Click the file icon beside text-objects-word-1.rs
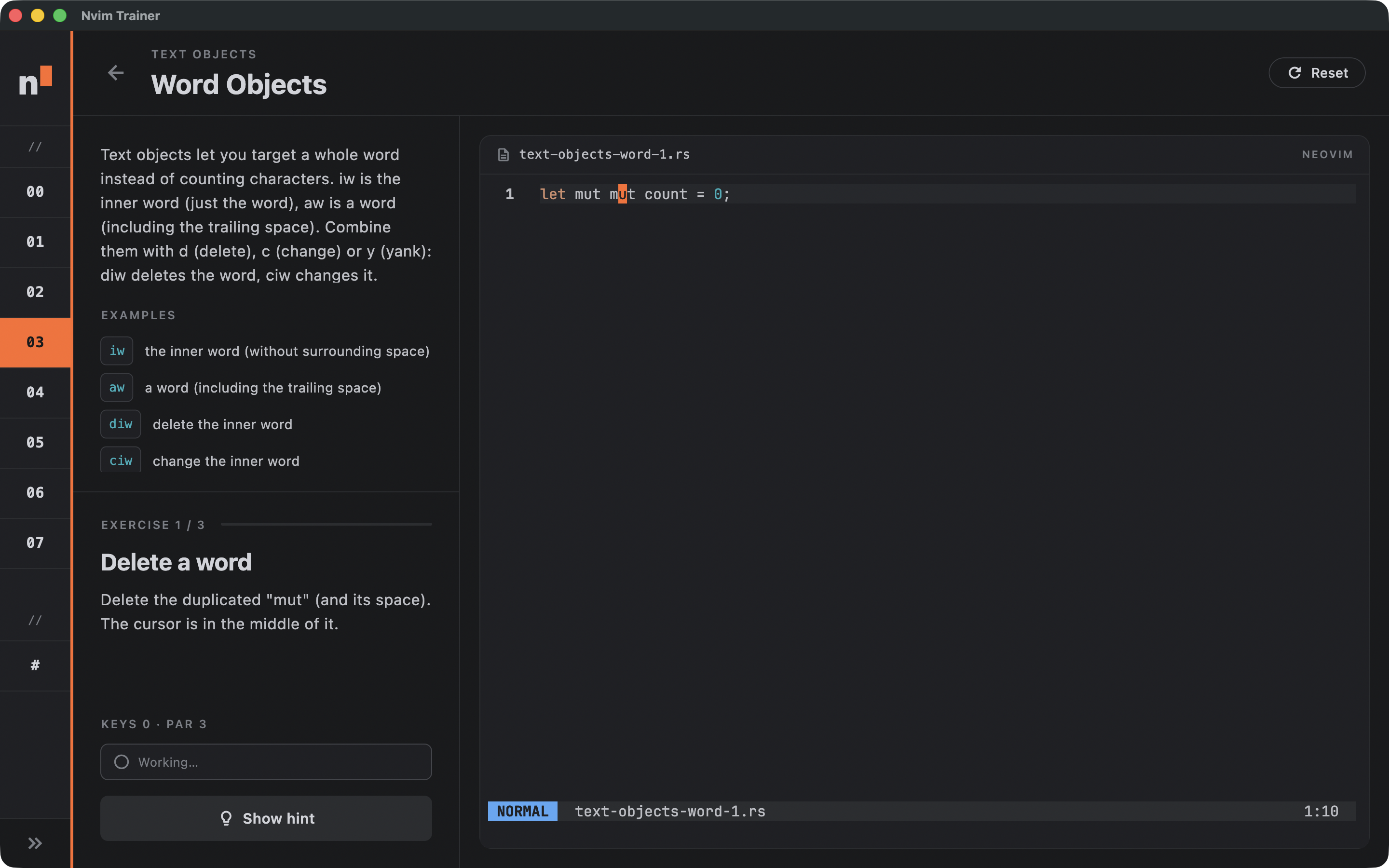 pos(504,154)
